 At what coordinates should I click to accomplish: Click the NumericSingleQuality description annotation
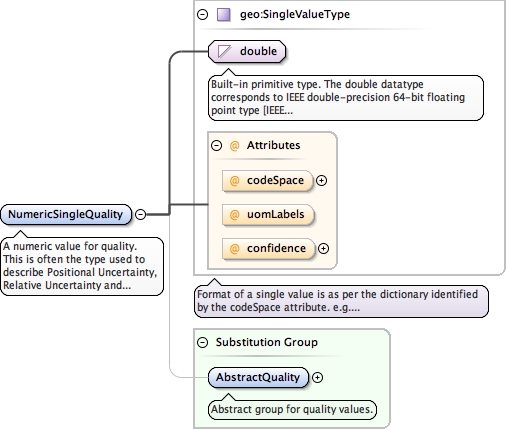click(x=82, y=266)
